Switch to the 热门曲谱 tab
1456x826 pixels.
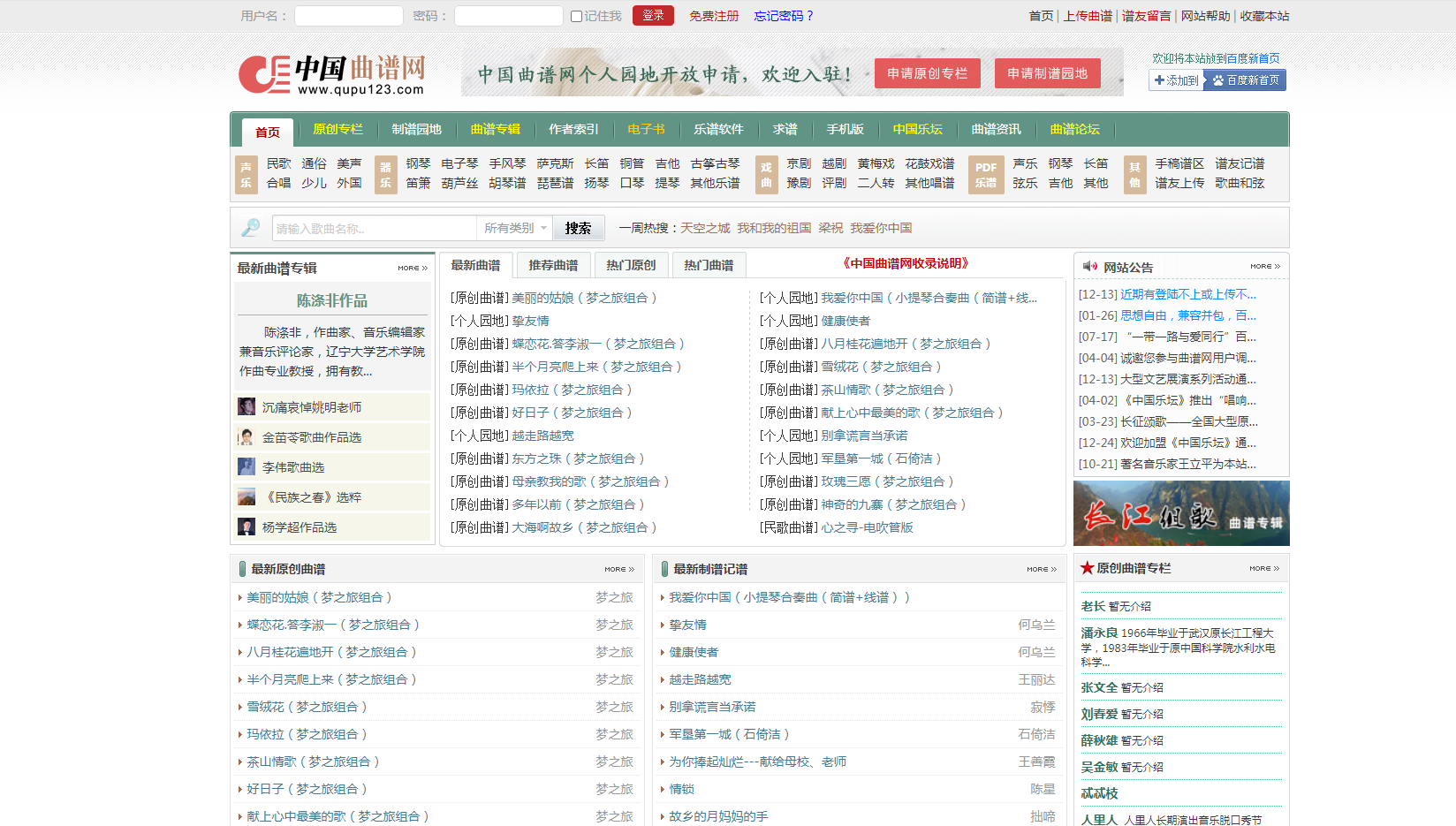(709, 265)
